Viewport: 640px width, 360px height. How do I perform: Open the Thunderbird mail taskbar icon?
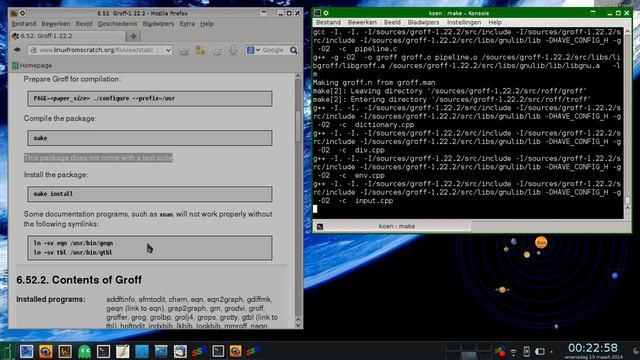coord(180,351)
